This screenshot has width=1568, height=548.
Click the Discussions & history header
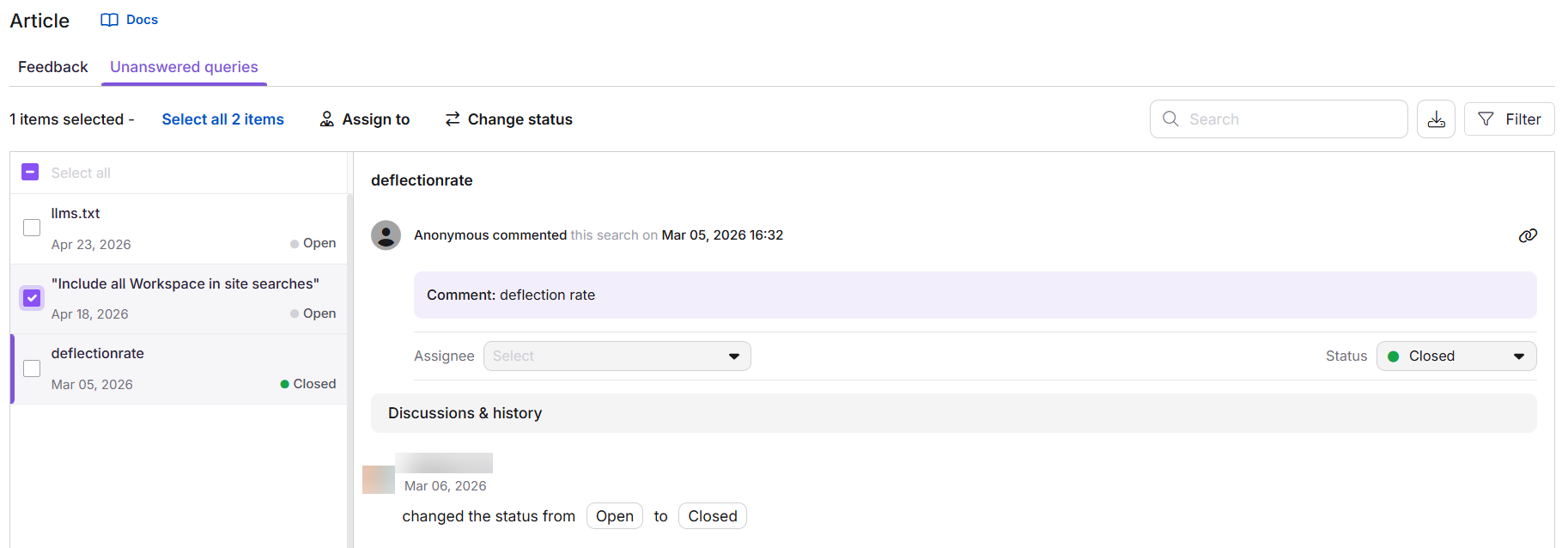pyautogui.click(x=953, y=413)
